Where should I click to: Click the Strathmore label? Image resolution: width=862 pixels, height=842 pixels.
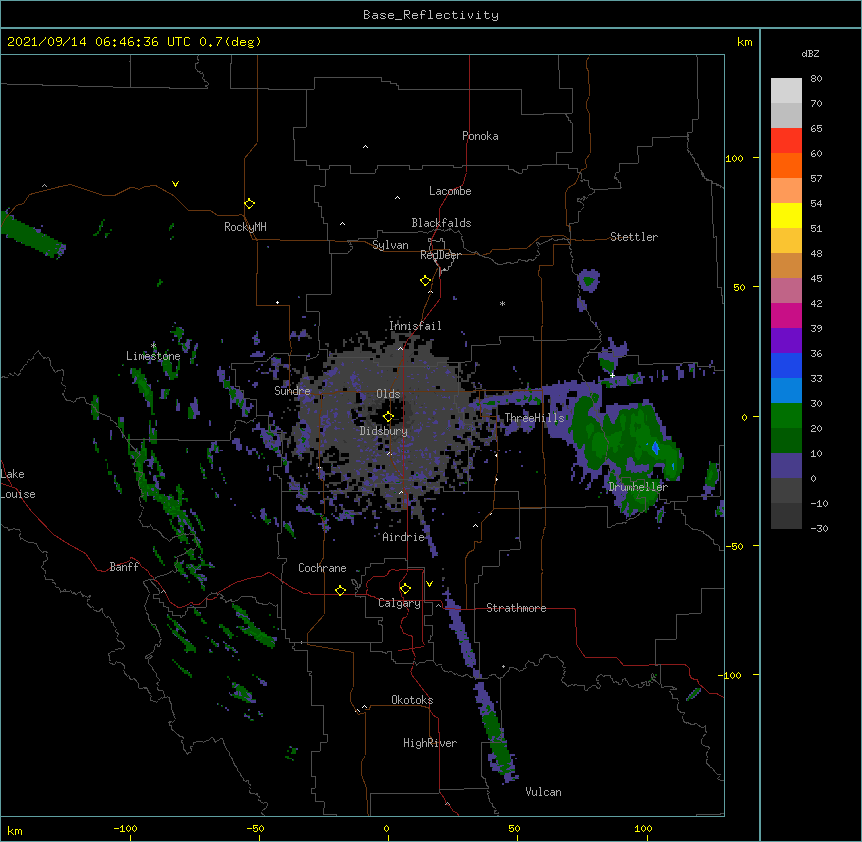[x=516, y=608]
